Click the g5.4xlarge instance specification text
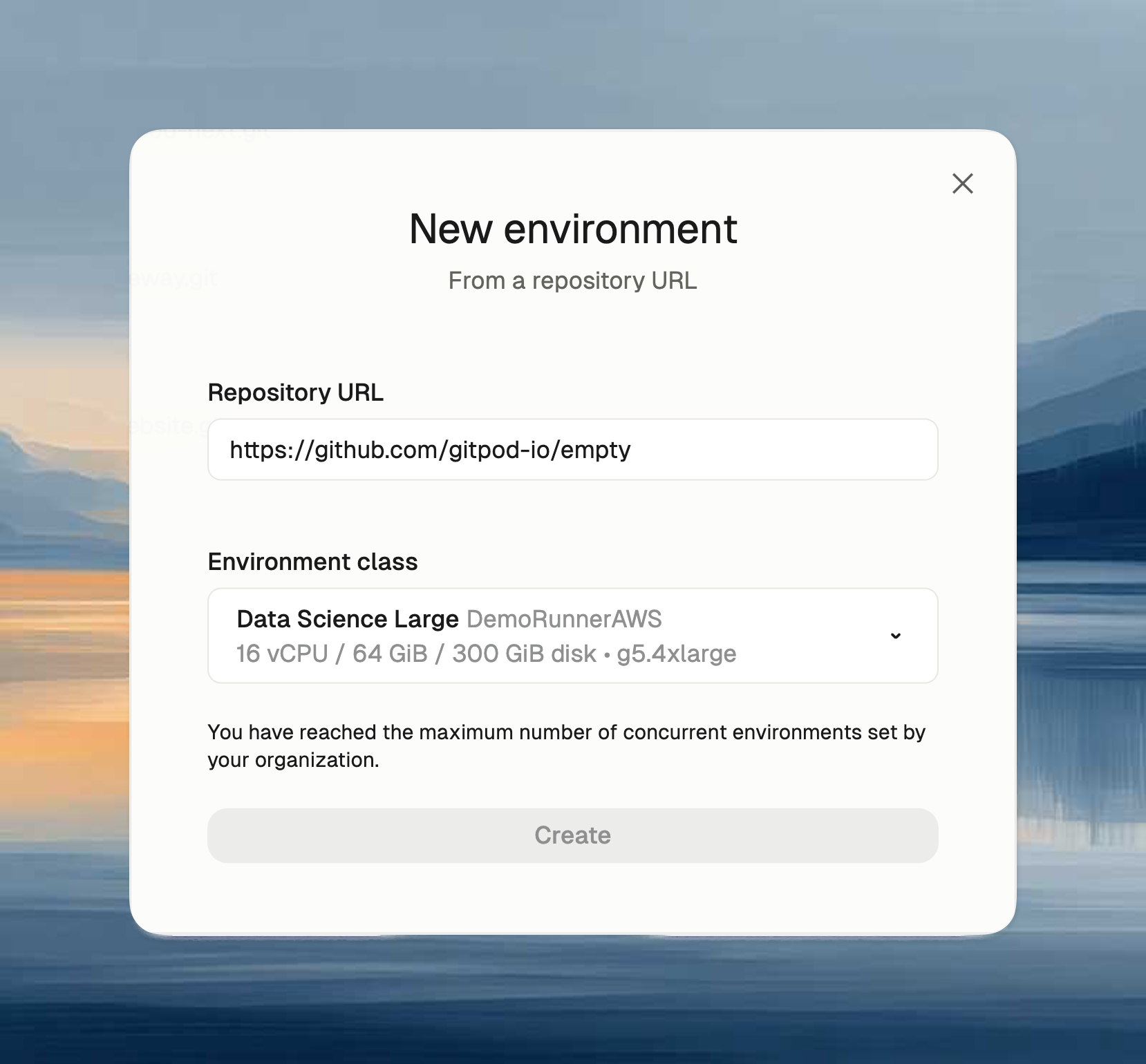Viewport: 1146px width, 1064px height. click(x=677, y=653)
